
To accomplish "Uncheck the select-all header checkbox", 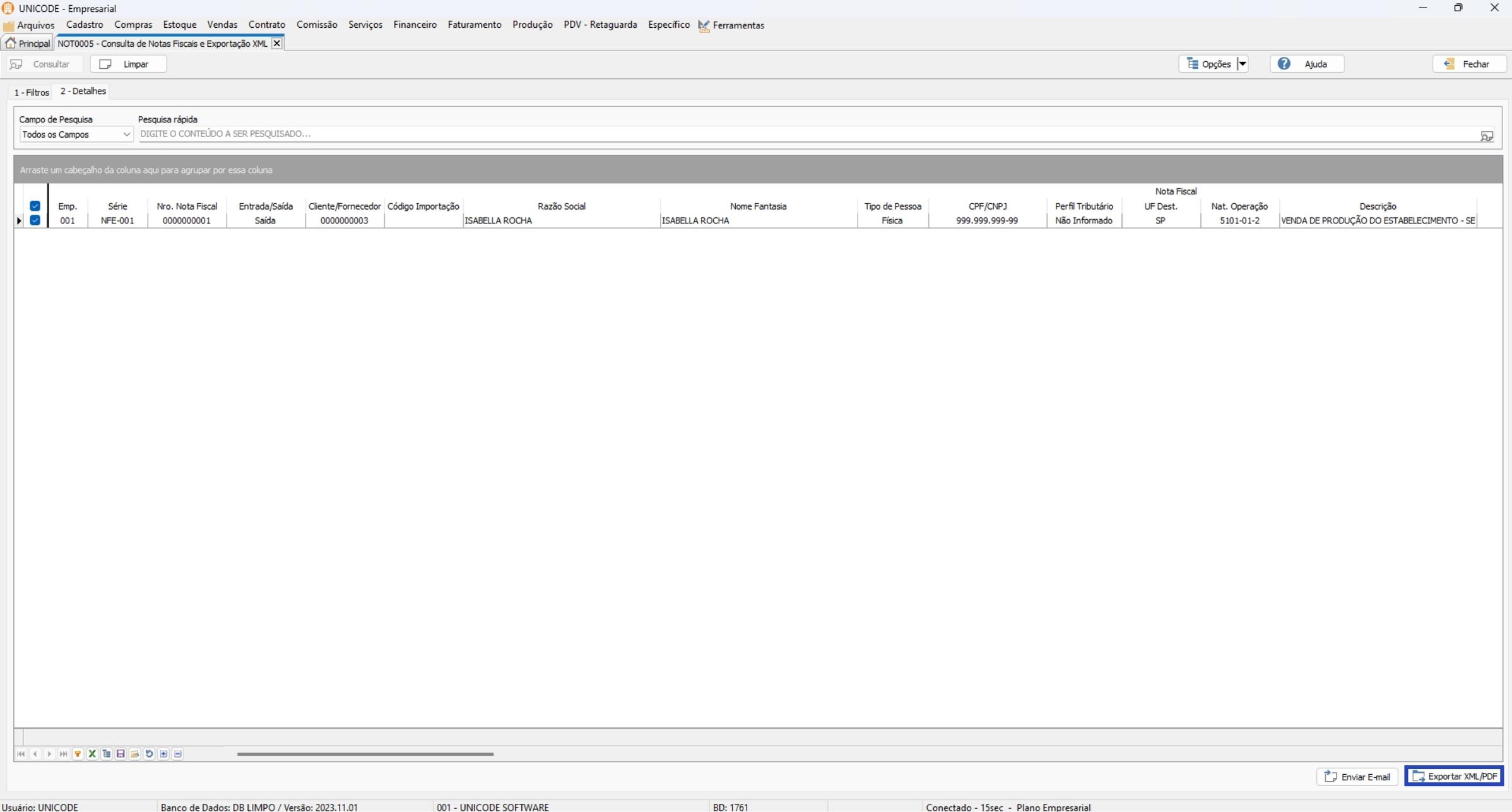I will (x=35, y=206).
